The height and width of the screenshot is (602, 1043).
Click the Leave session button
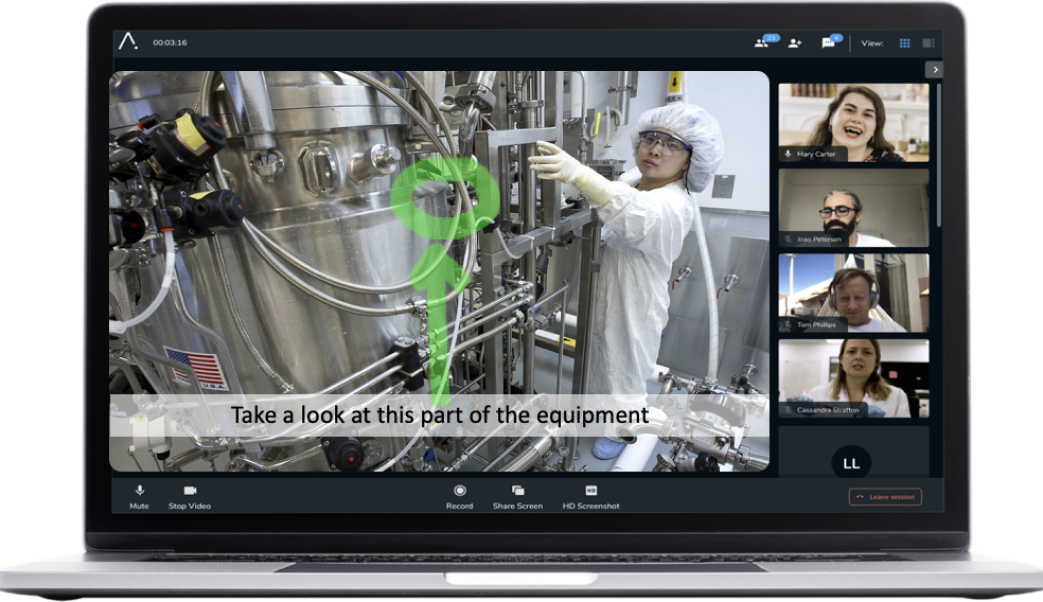(x=885, y=496)
